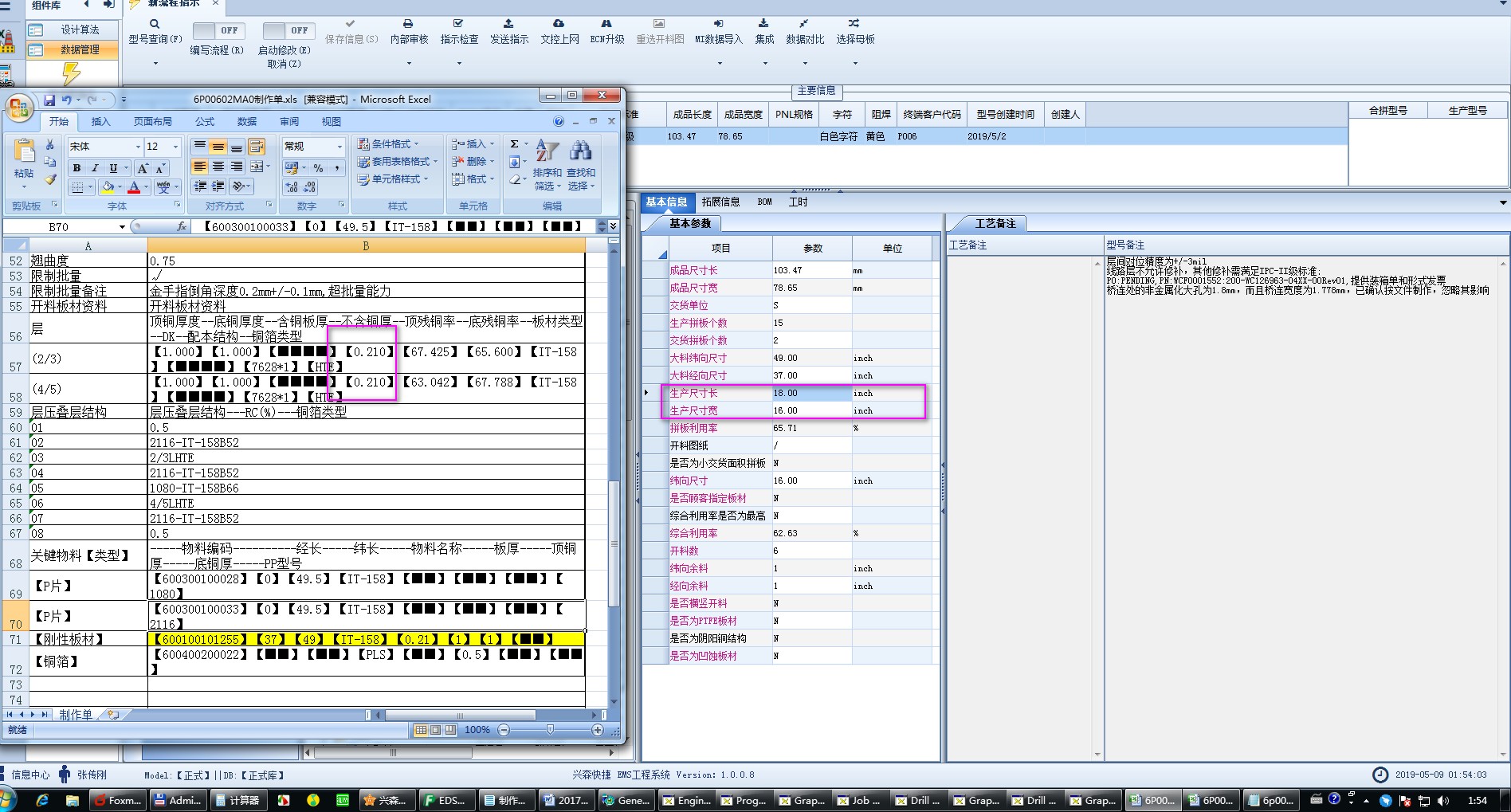Open Excel help with the question mark icon

pyautogui.click(x=559, y=122)
